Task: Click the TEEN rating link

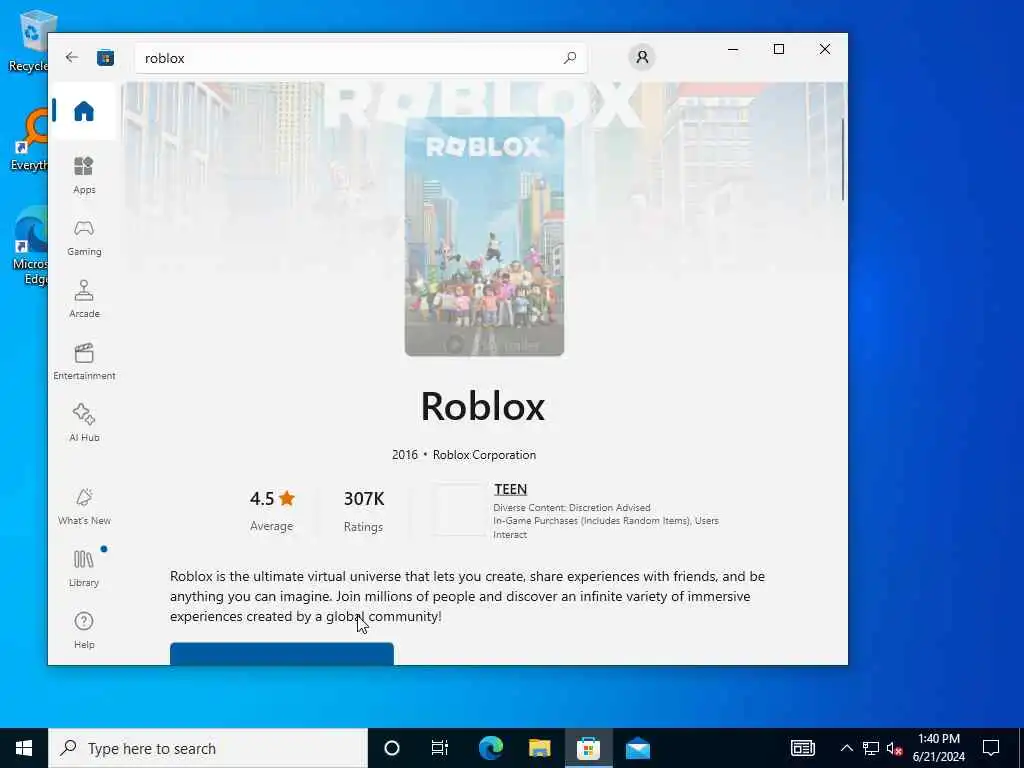Action: tap(510, 489)
